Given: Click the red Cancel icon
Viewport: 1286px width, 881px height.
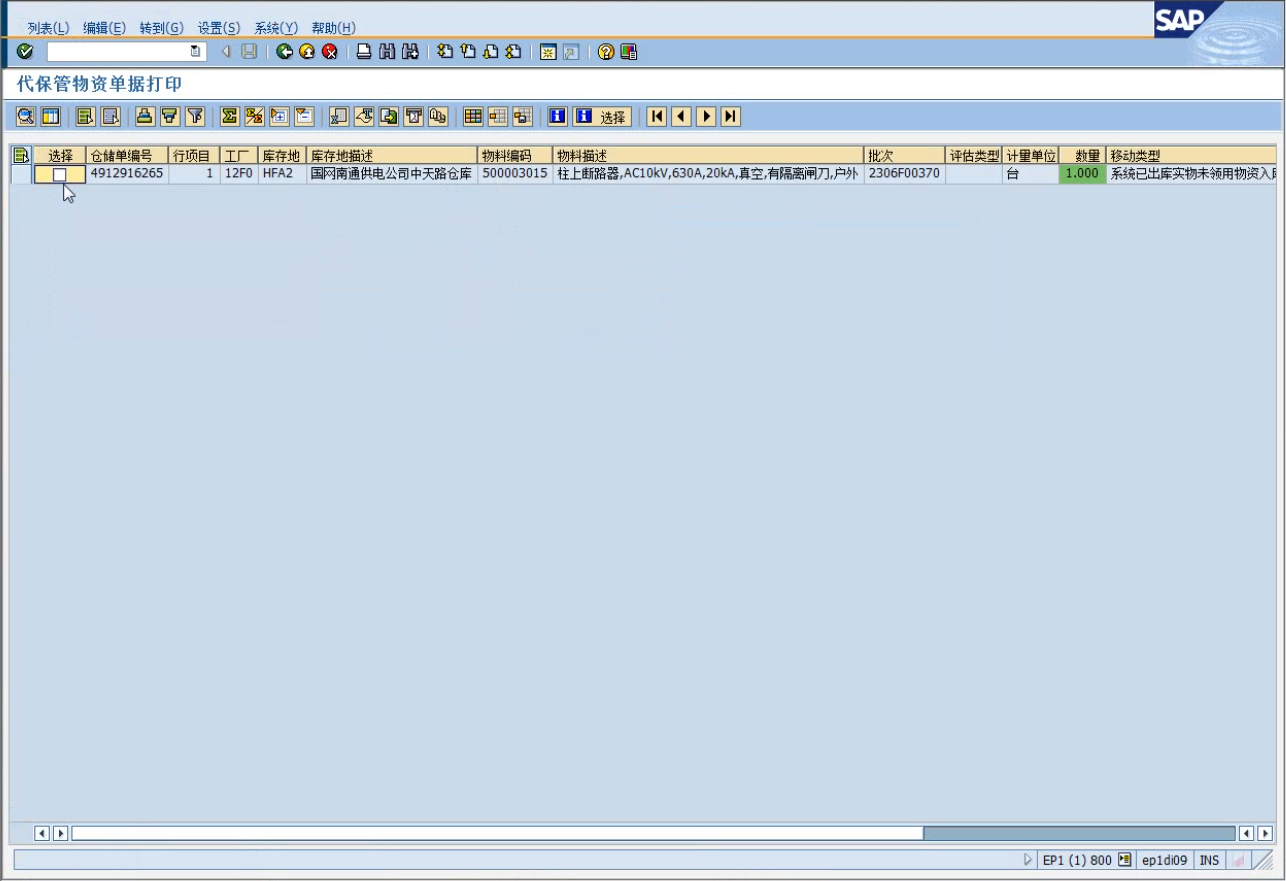Looking at the screenshot, I should pos(330,52).
